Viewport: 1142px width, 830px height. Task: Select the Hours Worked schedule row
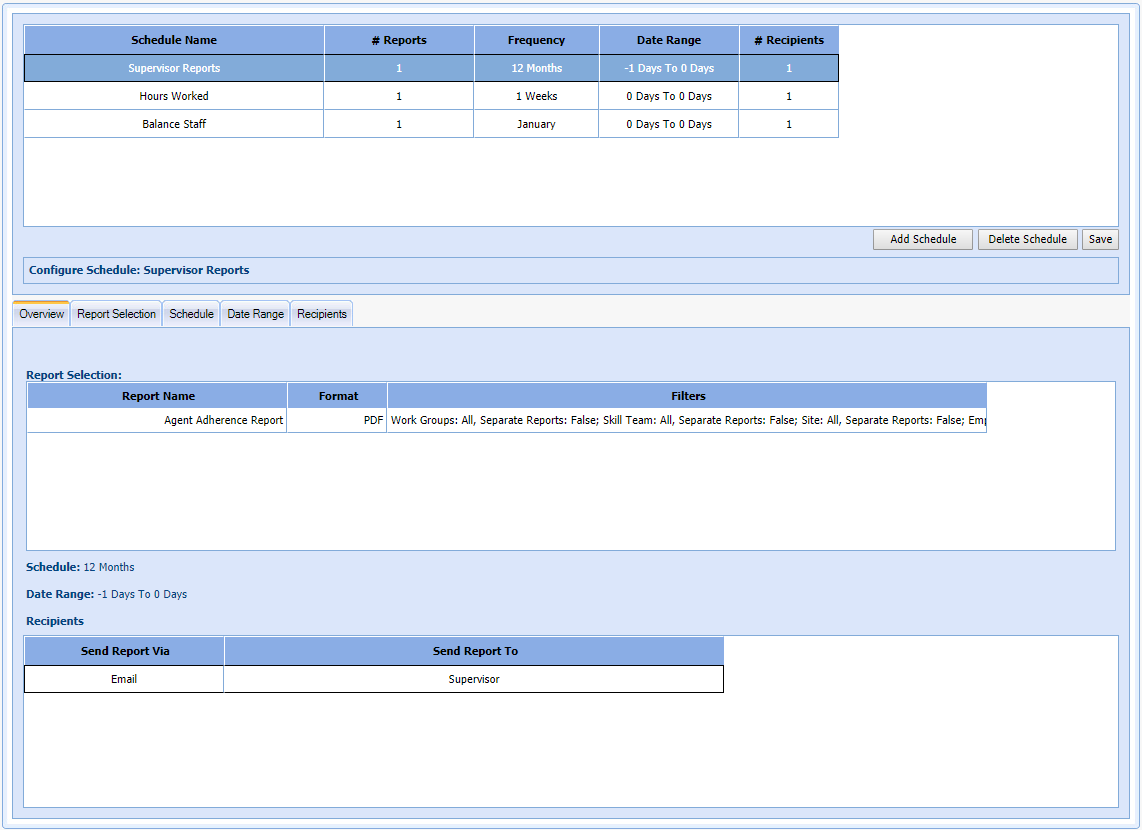pyautogui.click(x=174, y=96)
